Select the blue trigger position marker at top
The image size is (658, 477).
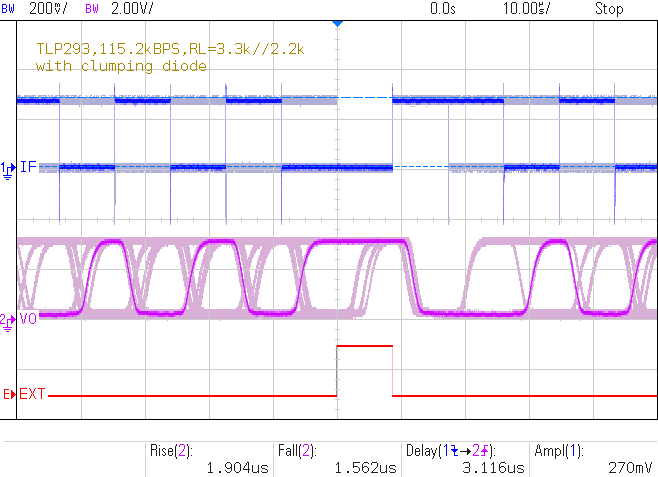tap(337, 24)
